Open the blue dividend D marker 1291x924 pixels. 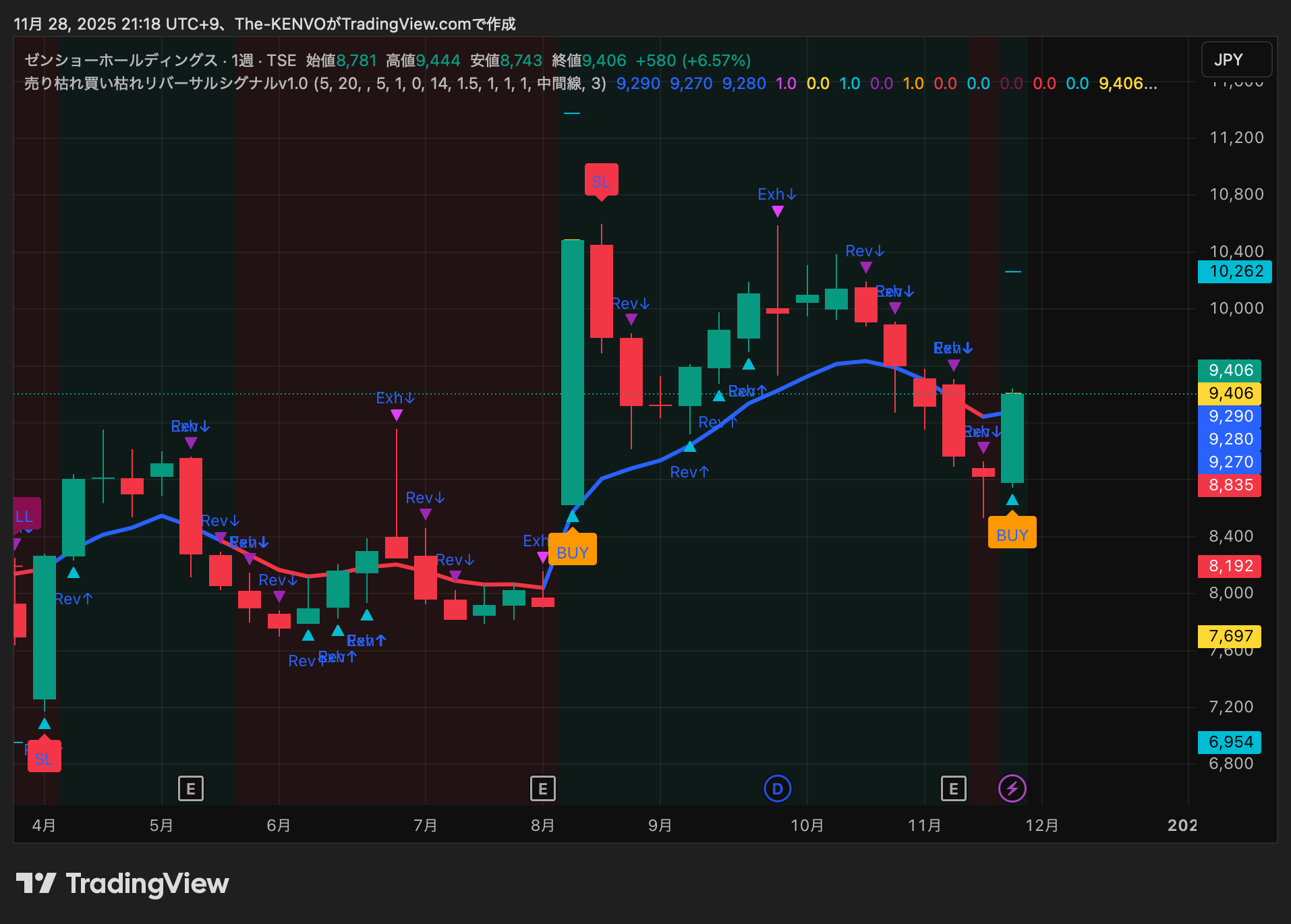pyautogui.click(x=777, y=788)
